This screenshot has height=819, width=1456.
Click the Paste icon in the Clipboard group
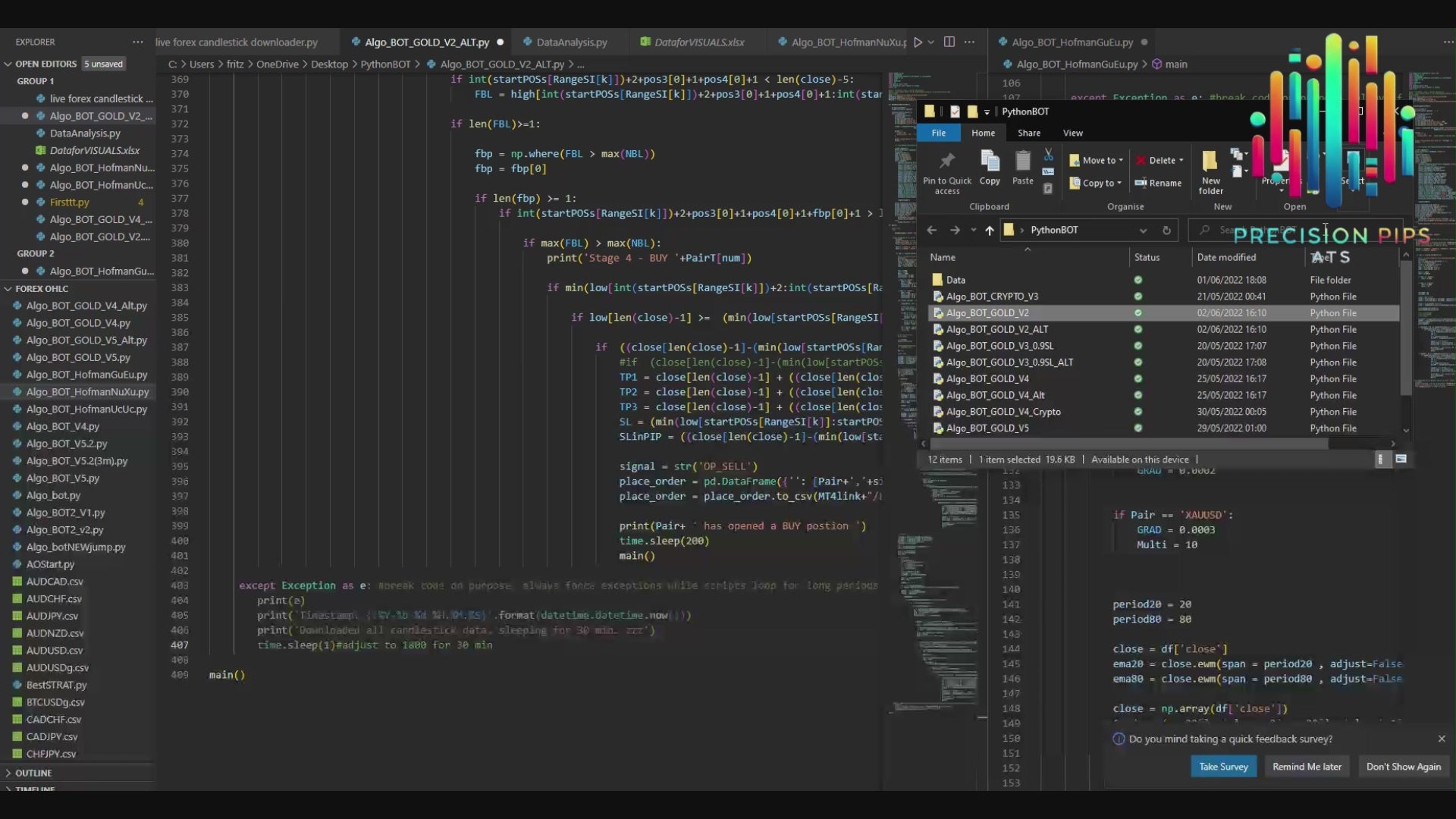pos(1022,169)
